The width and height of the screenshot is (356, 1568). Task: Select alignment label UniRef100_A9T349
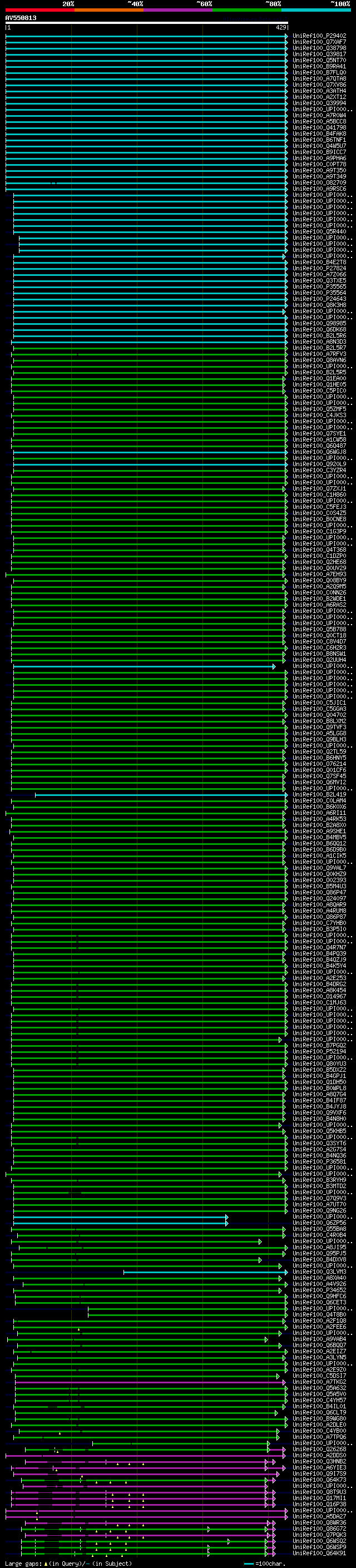[319, 176]
